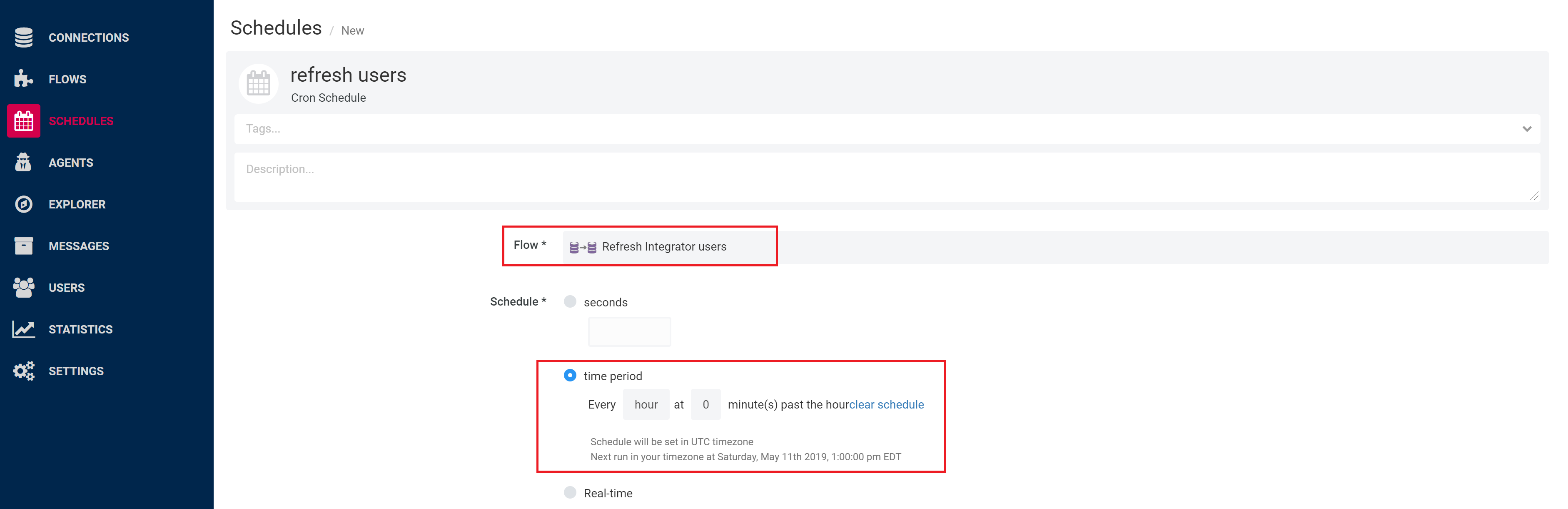The width and height of the screenshot is (1568, 509).
Task: Open the hour interval dropdown
Action: pyautogui.click(x=646, y=404)
